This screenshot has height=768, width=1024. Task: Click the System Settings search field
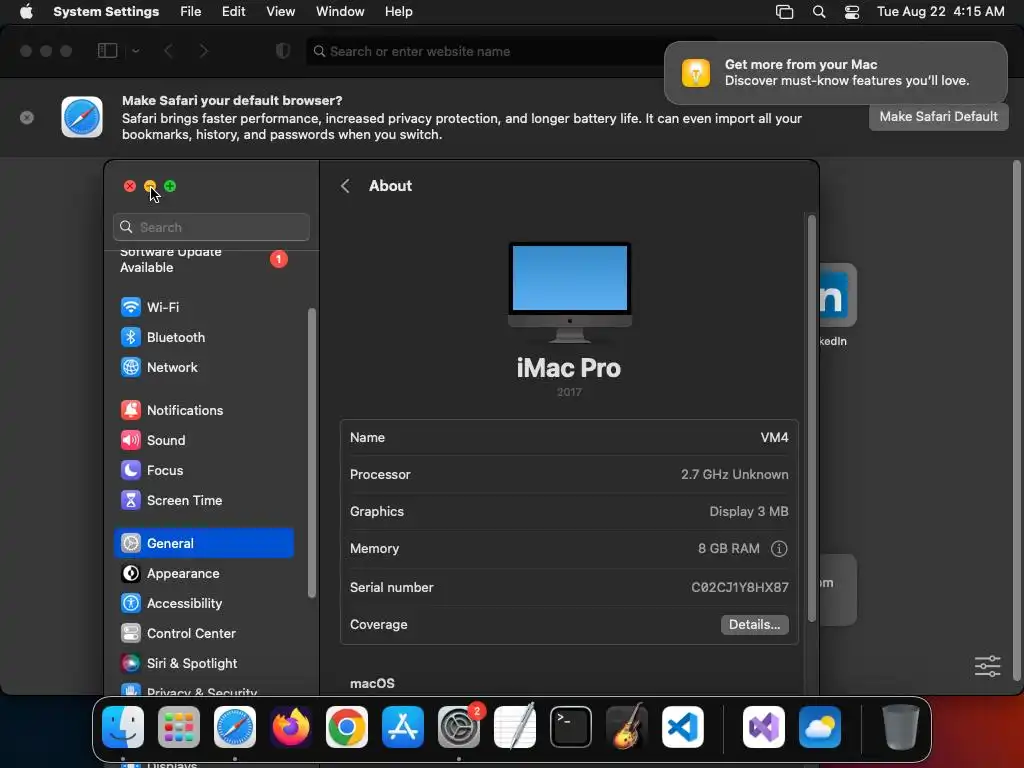pyautogui.click(x=211, y=227)
